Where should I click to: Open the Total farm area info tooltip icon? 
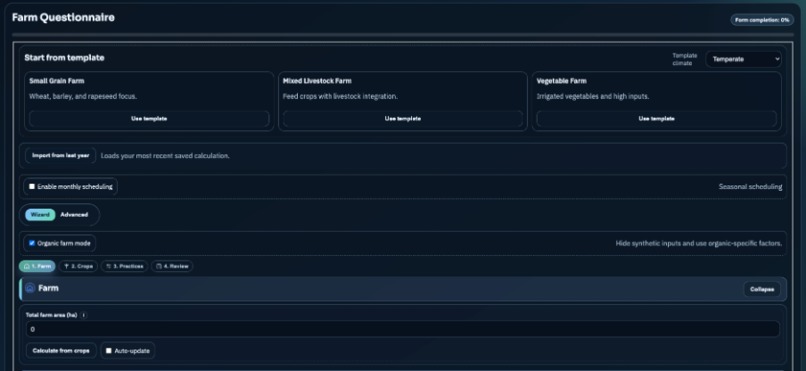(x=84, y=315)
